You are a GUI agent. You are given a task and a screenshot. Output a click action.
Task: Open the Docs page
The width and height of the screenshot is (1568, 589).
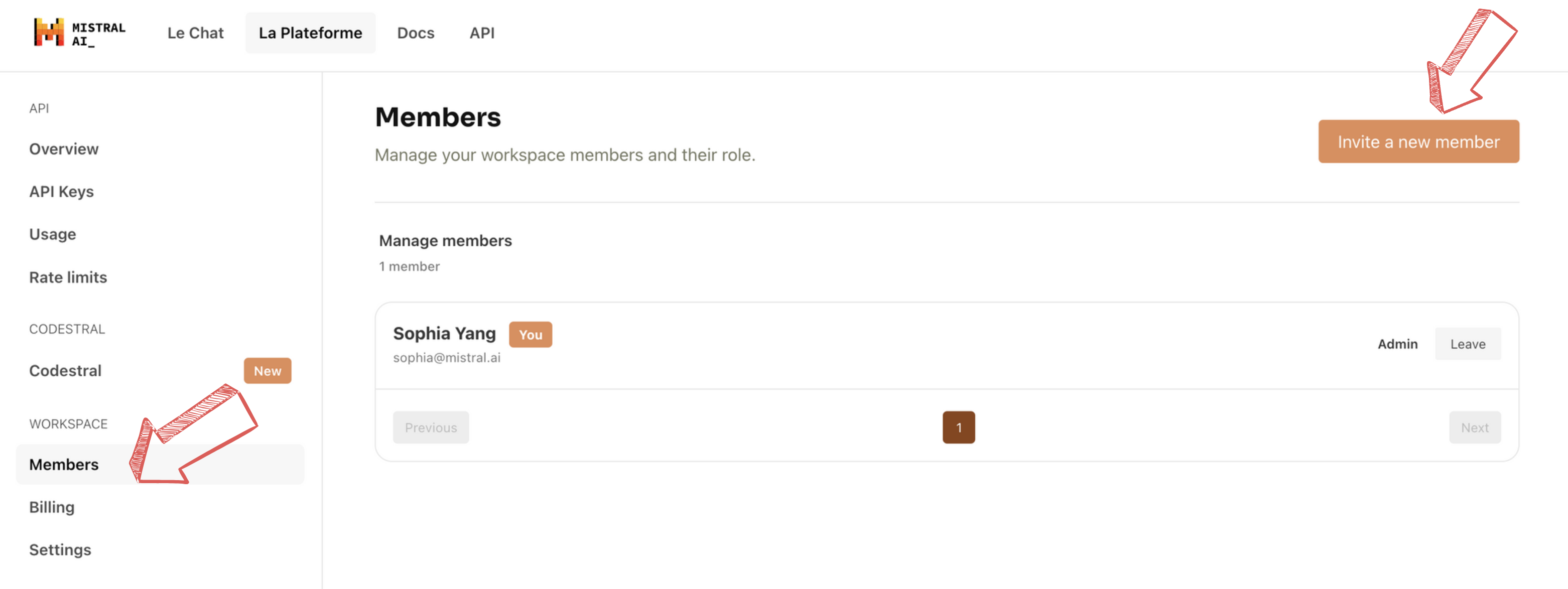pyautogui.click(x=416, y=33)
